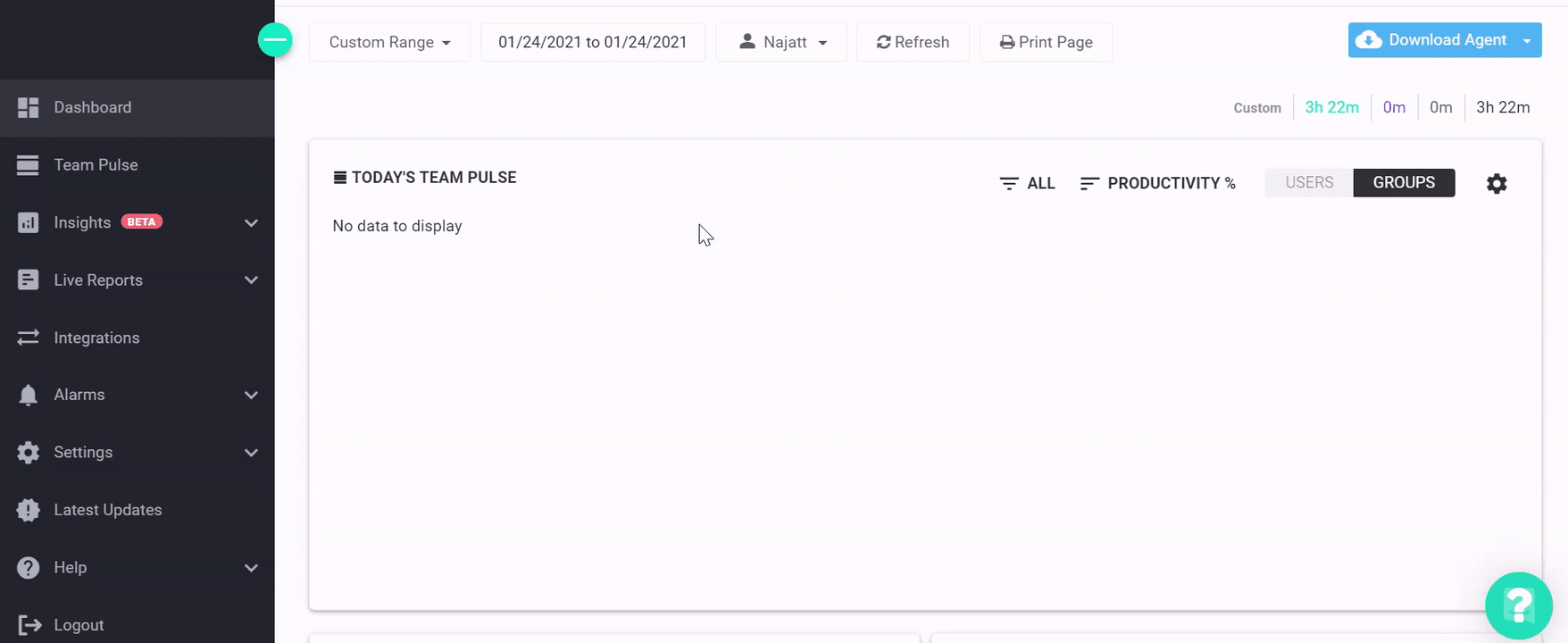1568x643 pixels.
Task: Open Team Pulse widget settings gear
Action: (x=1497, y=183)
